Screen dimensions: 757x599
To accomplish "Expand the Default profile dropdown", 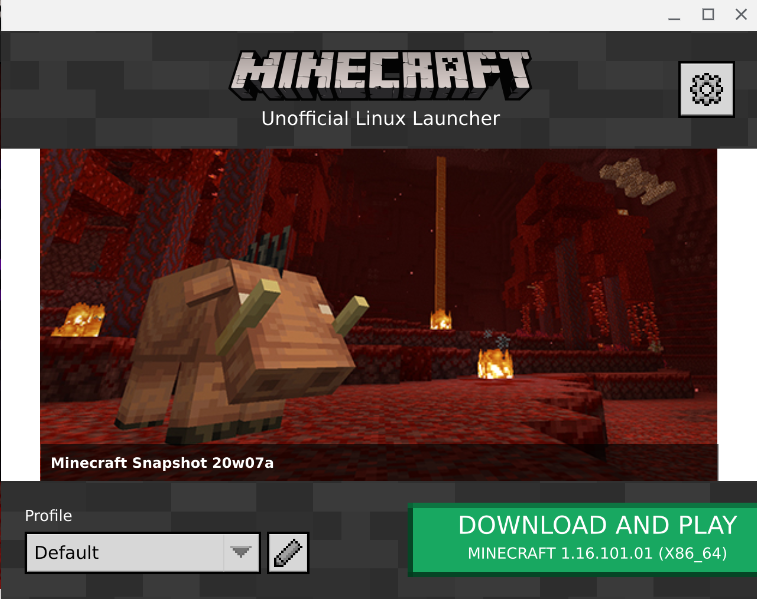I will pos(143,553).
